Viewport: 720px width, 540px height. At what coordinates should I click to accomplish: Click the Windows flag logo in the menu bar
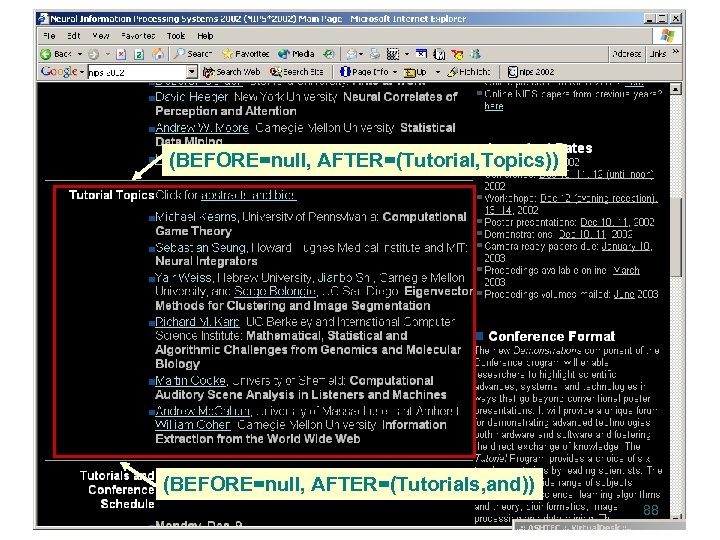(667, 36)
